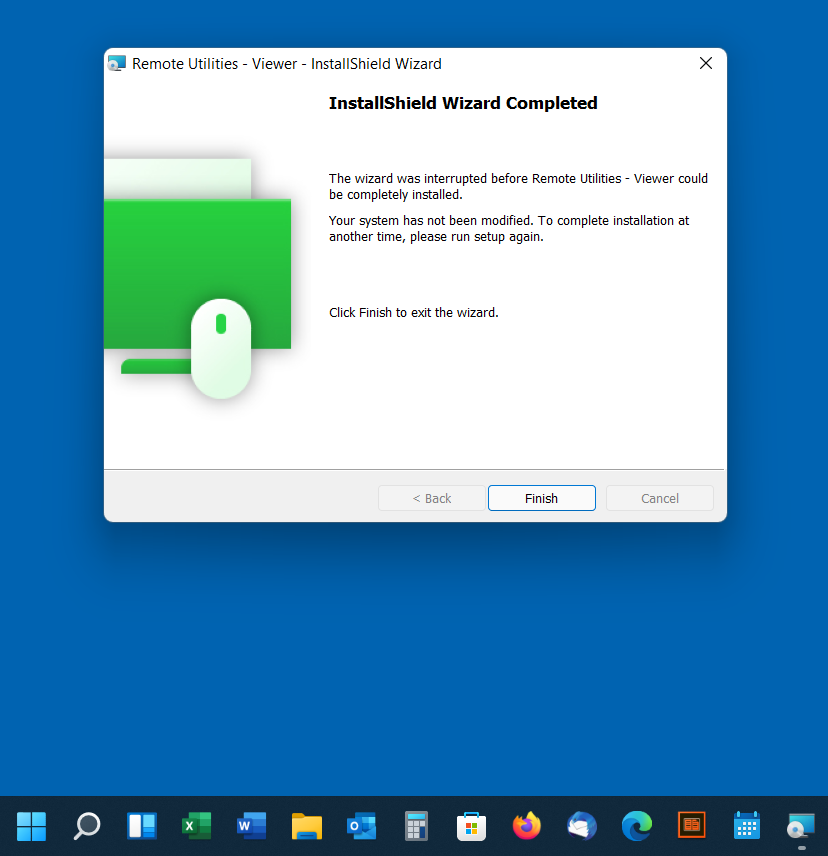Click the InstallShield Wizard Completed heading
Image resolution: width=828 pixels, height=856 pixels.
pyautogui.click(x=463, y=103)
